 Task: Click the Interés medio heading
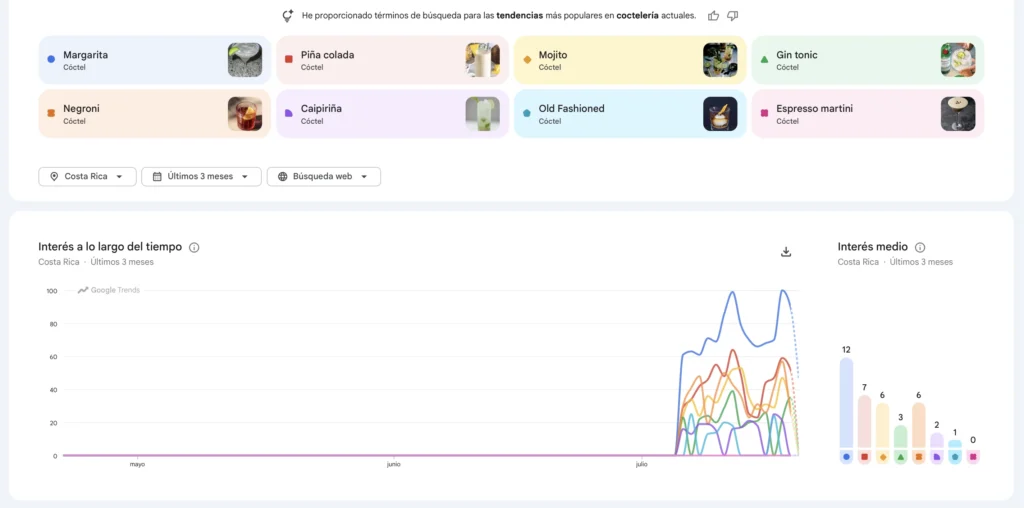coord(872,247)
